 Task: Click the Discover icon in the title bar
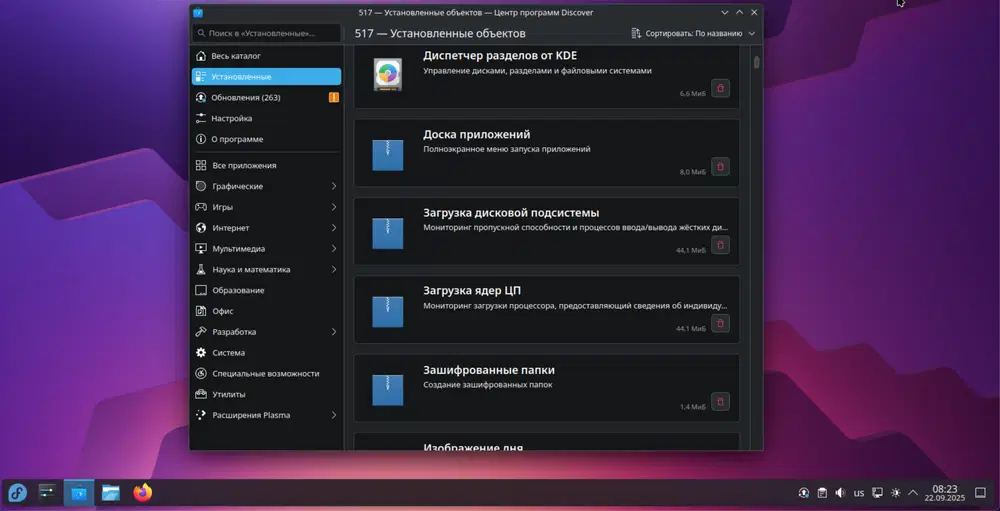(198, 12)
